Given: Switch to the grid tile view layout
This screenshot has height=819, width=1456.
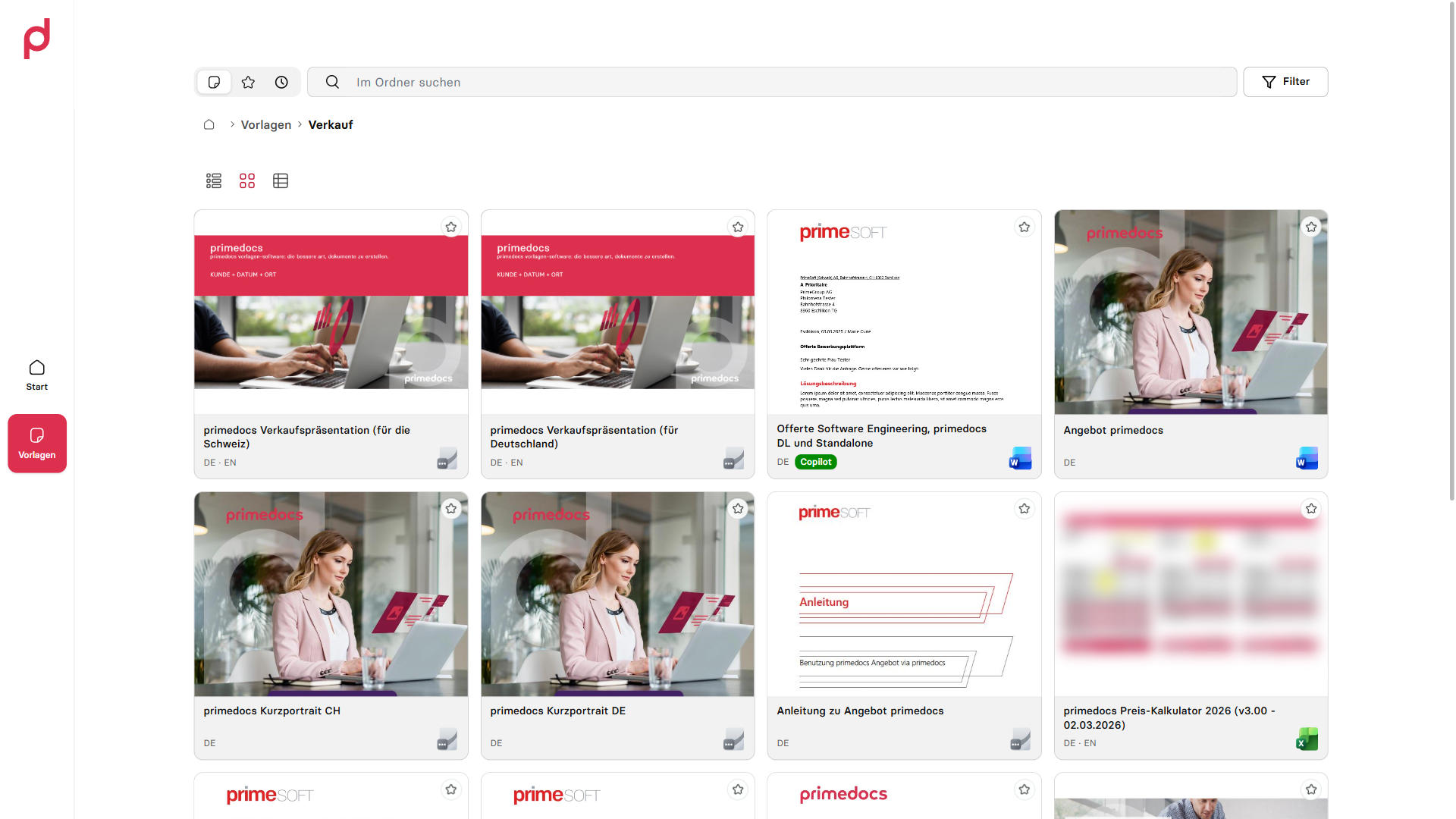Looking at the screenshot, I should [247, 180].
